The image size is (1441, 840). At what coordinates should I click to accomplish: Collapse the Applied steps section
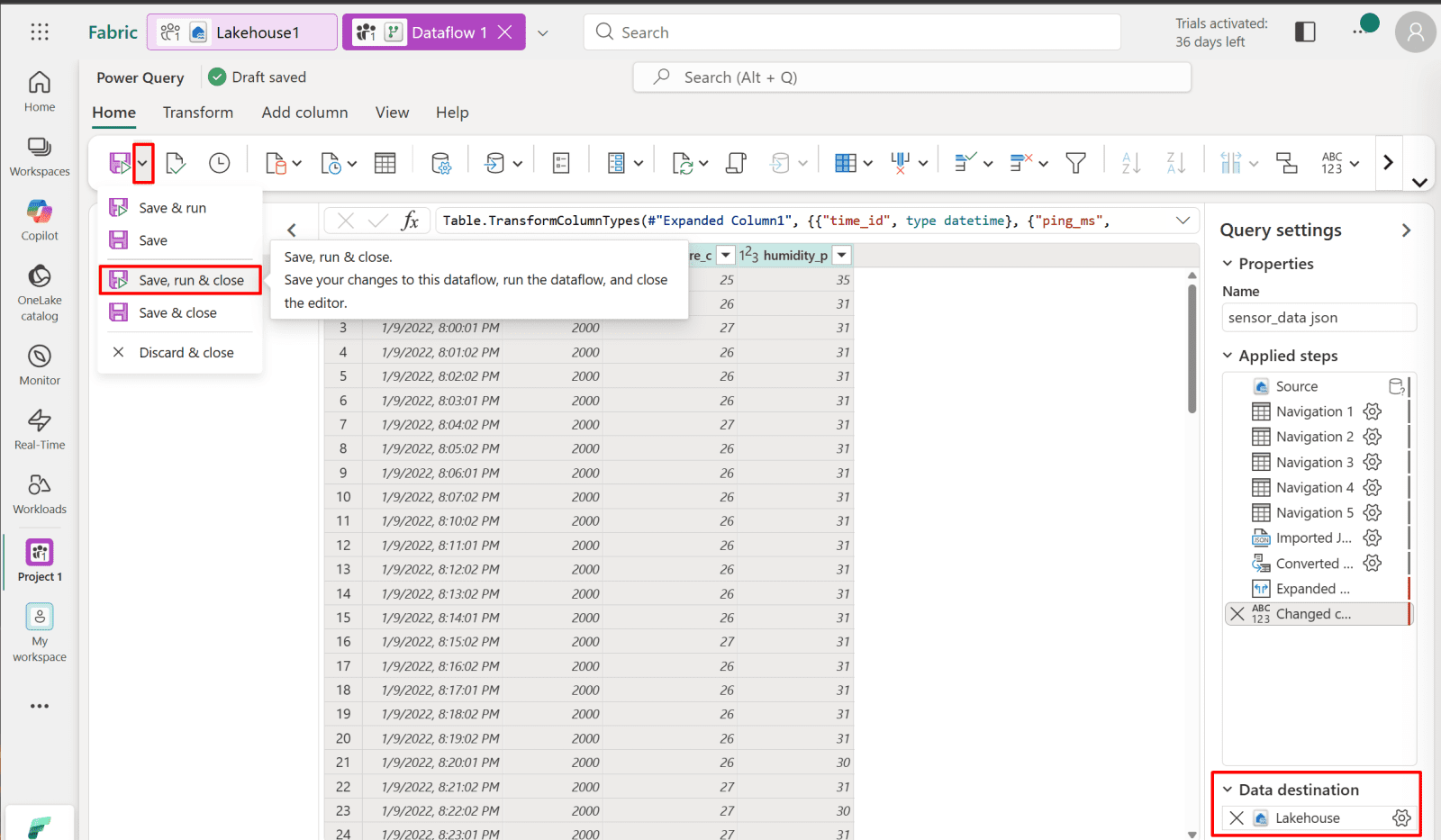pos(1228,356)
